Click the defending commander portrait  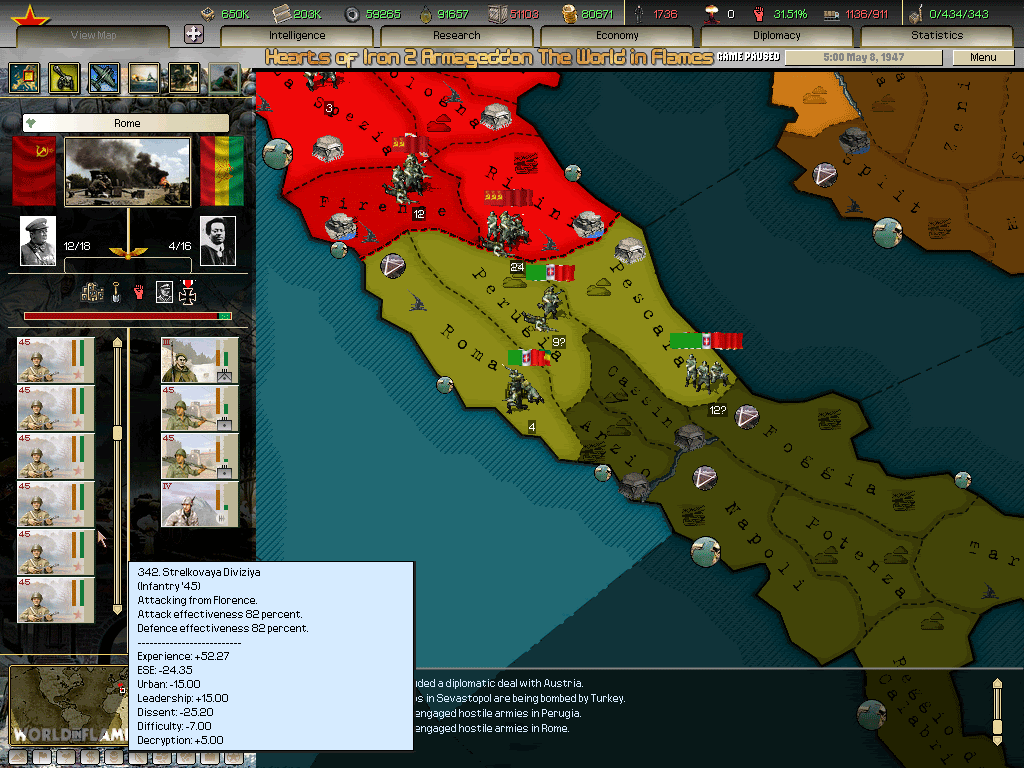[x=218, y=240]
